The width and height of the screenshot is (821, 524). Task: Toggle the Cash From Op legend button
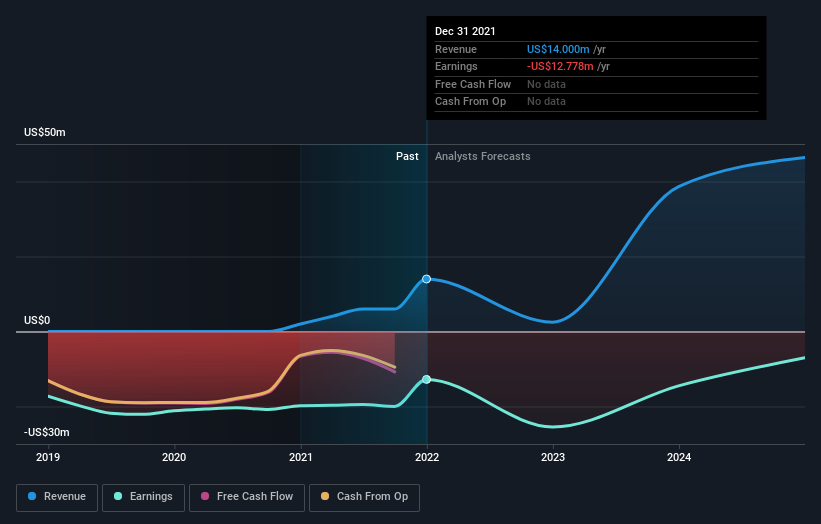(364, 497)
